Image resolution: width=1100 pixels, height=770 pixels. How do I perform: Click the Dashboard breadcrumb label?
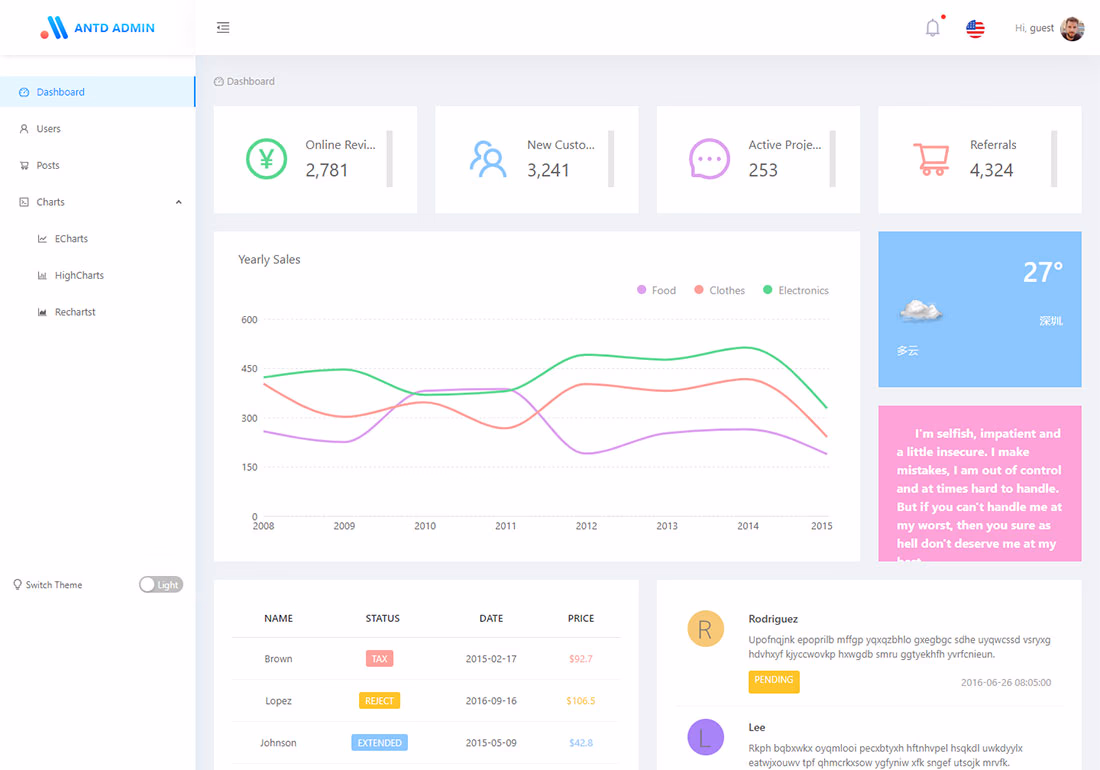click(x=250, y=81)
